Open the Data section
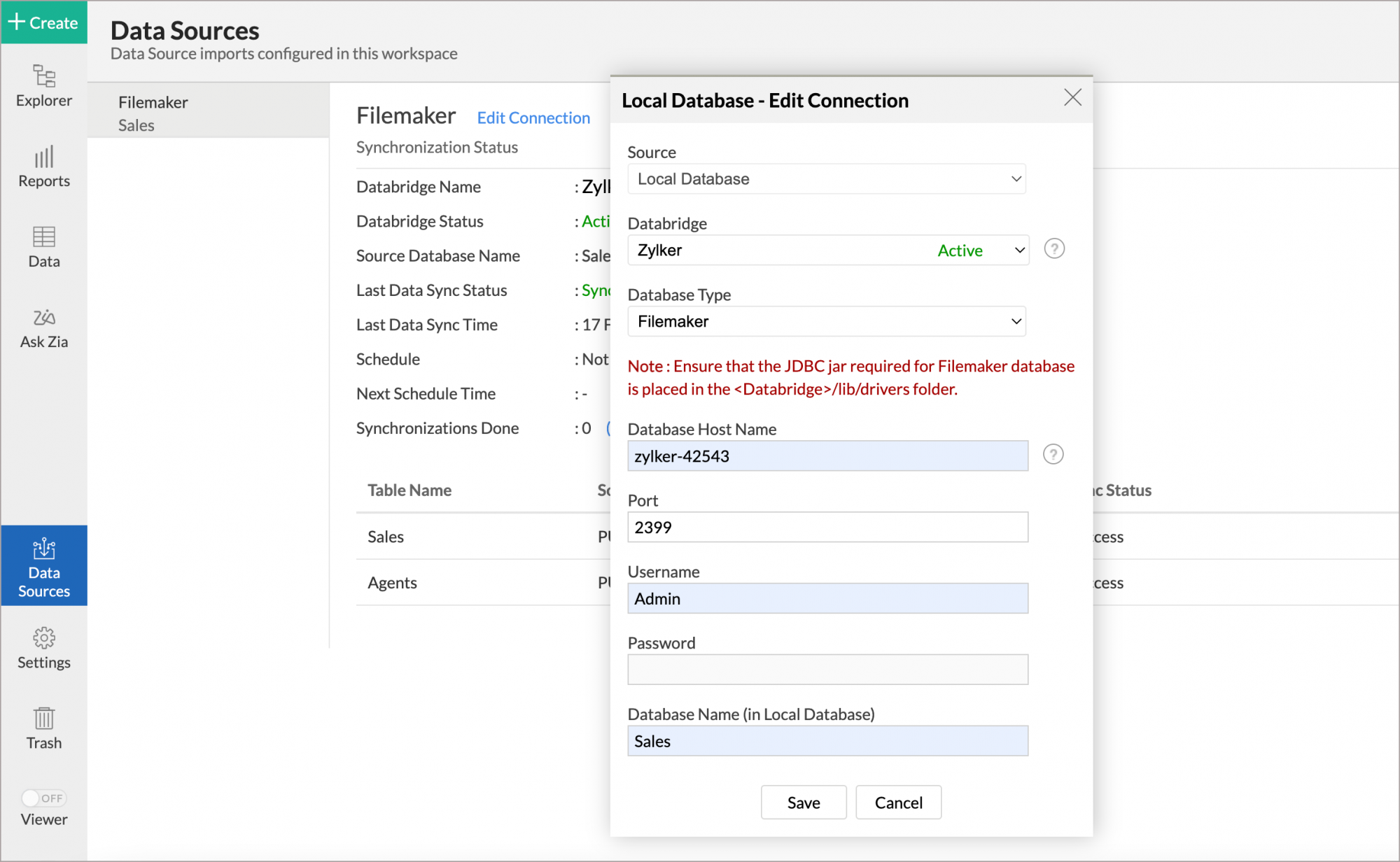This screenshot has height=862, width=1400. (x=43, y=246)
